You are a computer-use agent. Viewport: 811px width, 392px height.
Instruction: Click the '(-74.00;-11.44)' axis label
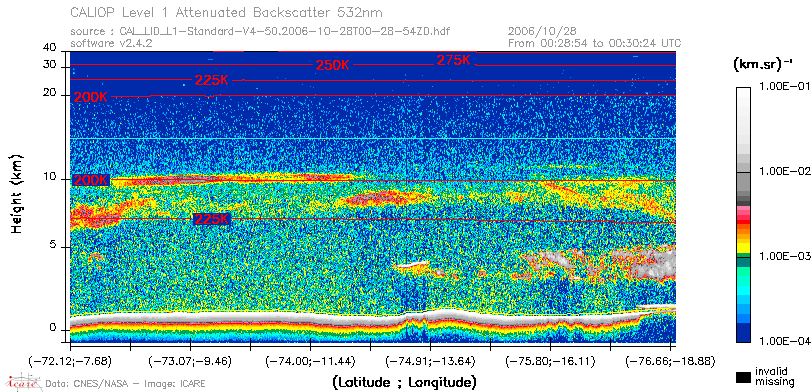[309, 361]
